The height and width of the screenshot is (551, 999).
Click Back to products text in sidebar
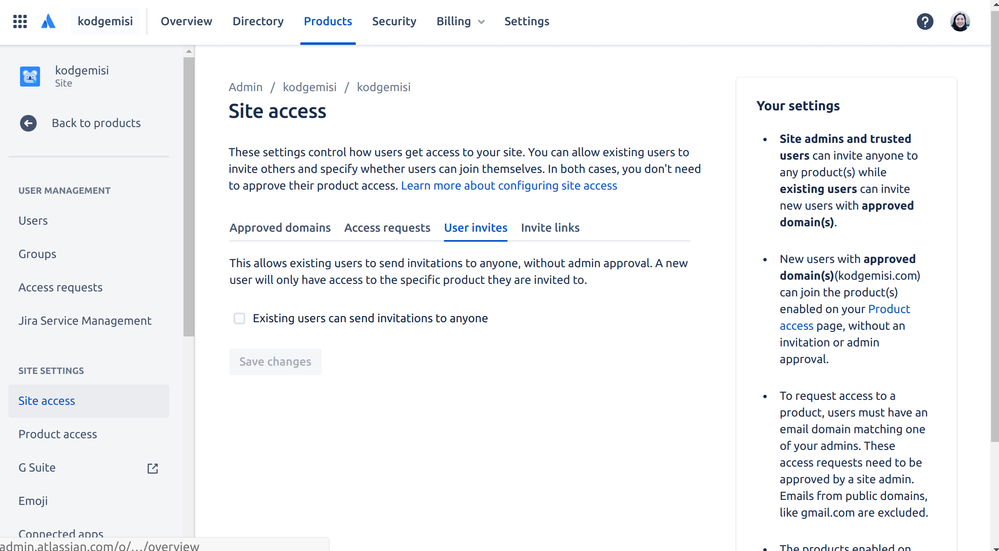(x=96, y=123)
